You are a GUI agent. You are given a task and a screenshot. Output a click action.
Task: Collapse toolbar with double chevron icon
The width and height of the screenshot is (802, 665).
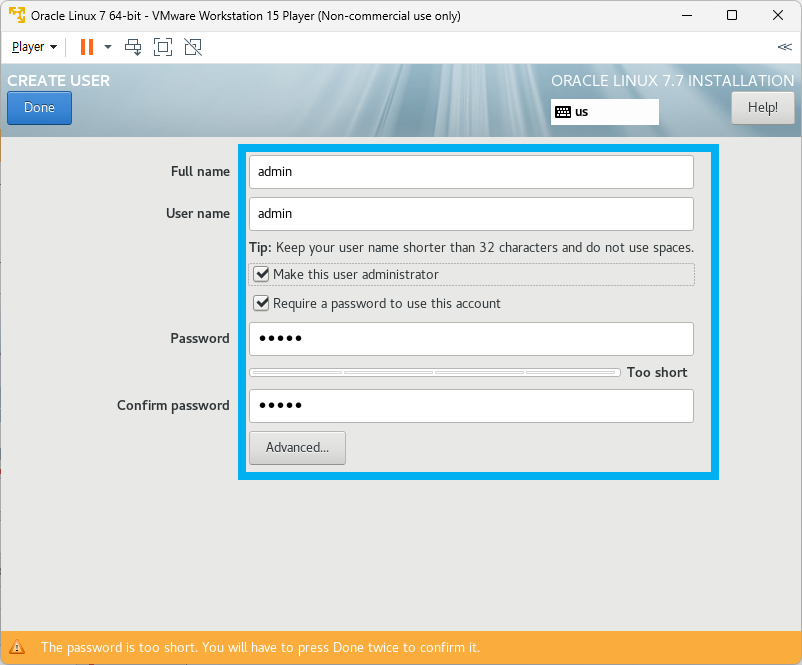tap(785, 47)
